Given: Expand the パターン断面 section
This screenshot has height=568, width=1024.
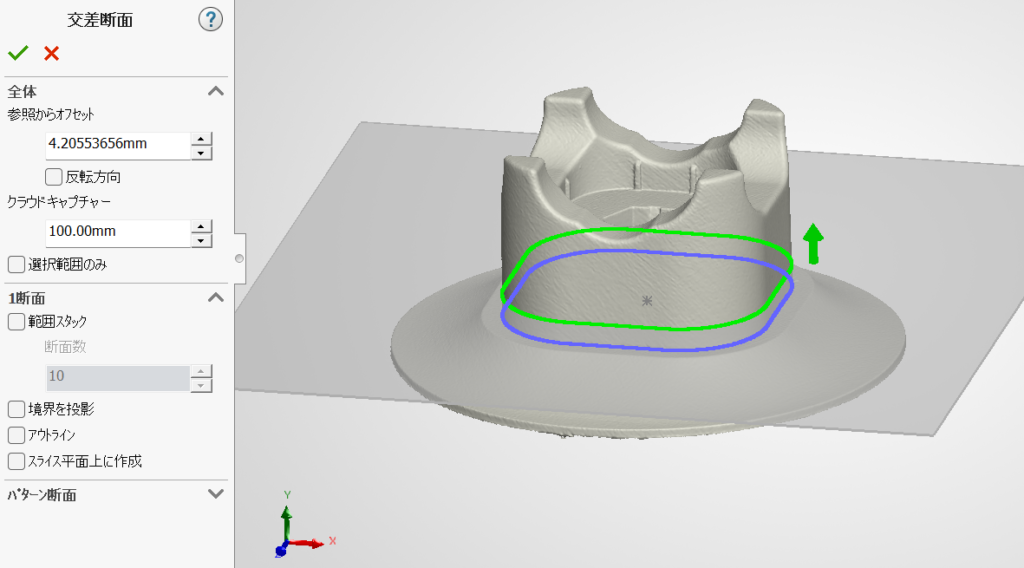Looking at the screenshot, I should pyautogui.click(x=215, y=494).
